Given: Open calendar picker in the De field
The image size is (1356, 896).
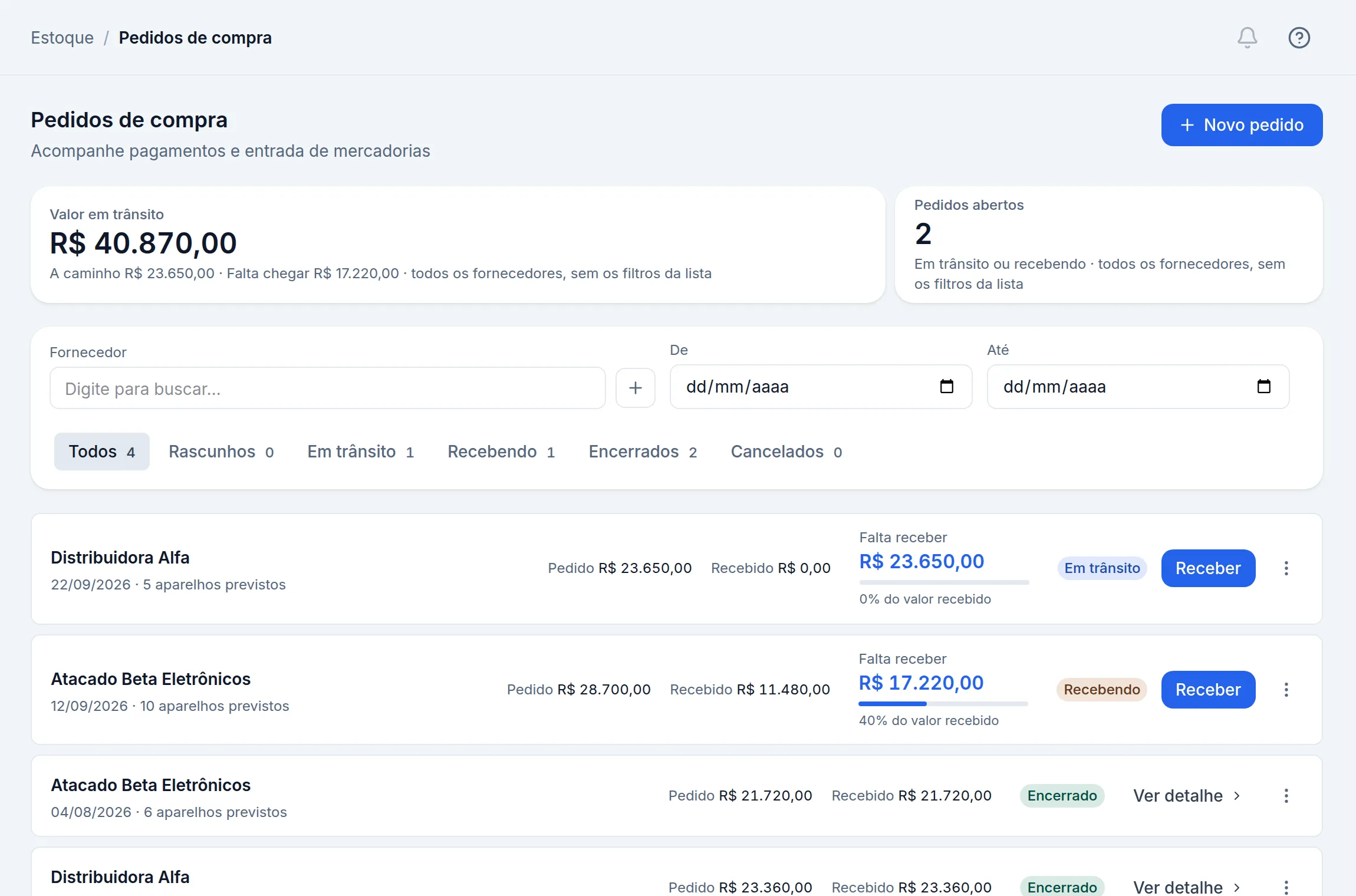Looking at the screenshot, I should [946, 387].
